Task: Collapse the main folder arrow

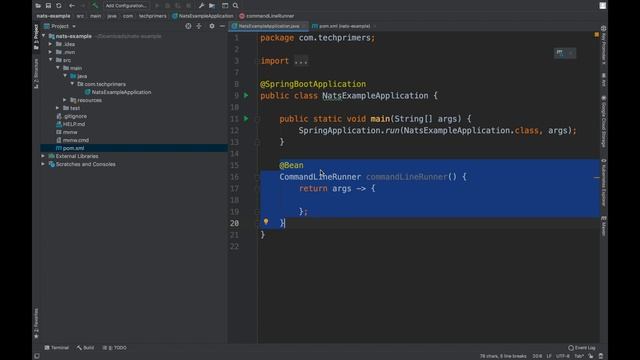Action: 58,68
